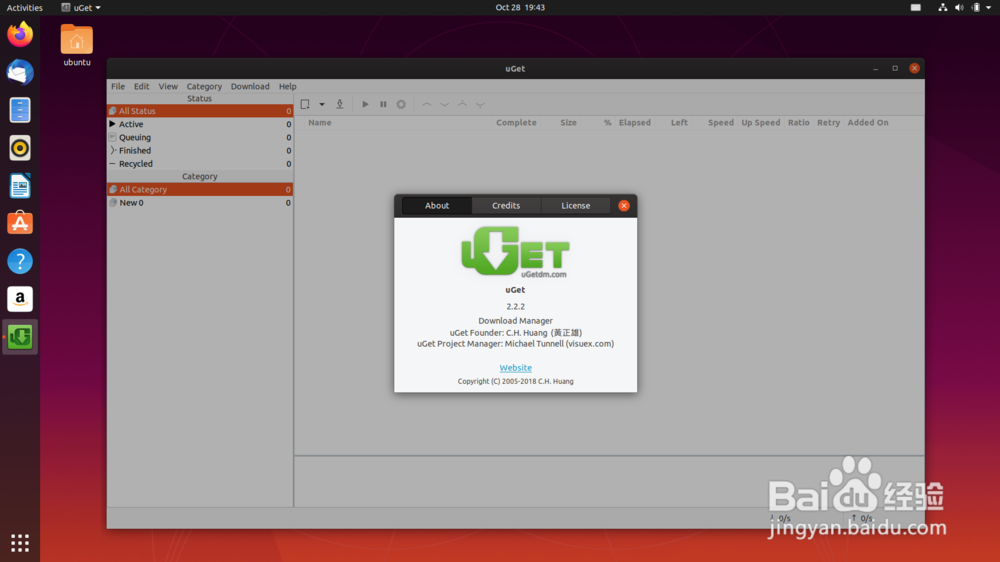1000x562 pixels.
Task: Sort by the Speed column header
Action: tap(721, 122)
